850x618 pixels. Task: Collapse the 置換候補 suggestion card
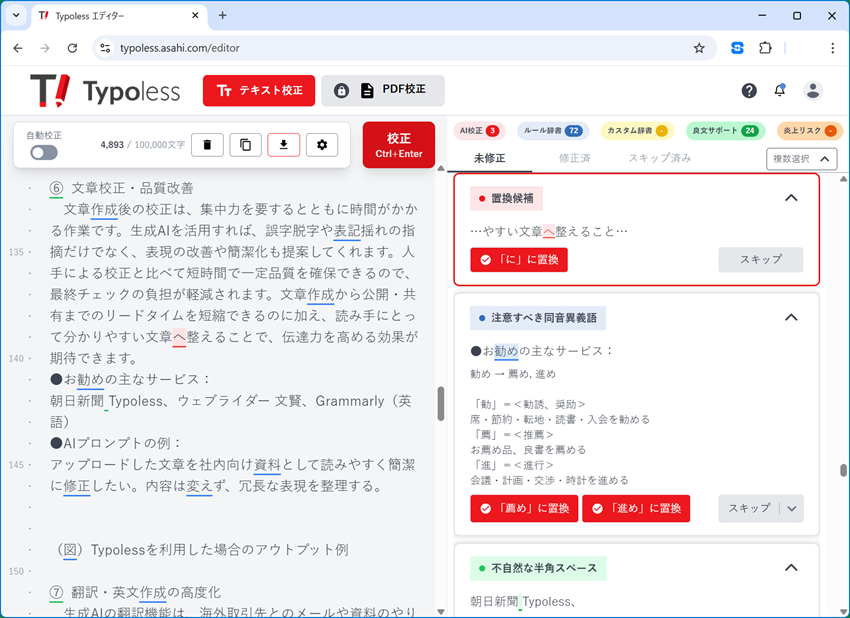pyautogui.click(x=791, y=198)
